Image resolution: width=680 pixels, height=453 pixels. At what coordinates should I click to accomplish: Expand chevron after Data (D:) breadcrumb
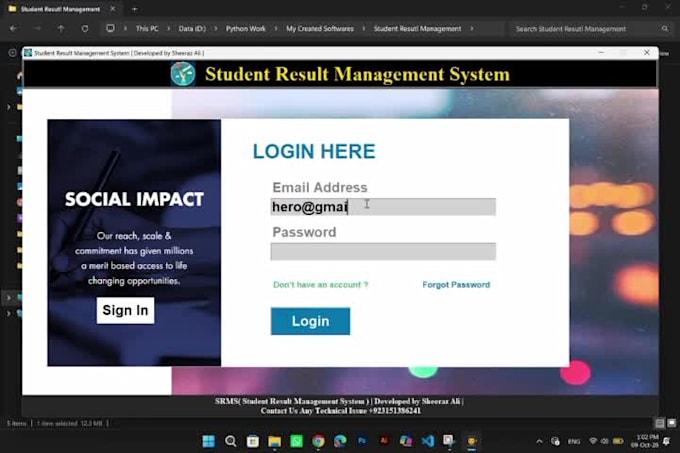pyautogui.click(x=216, y=29)
